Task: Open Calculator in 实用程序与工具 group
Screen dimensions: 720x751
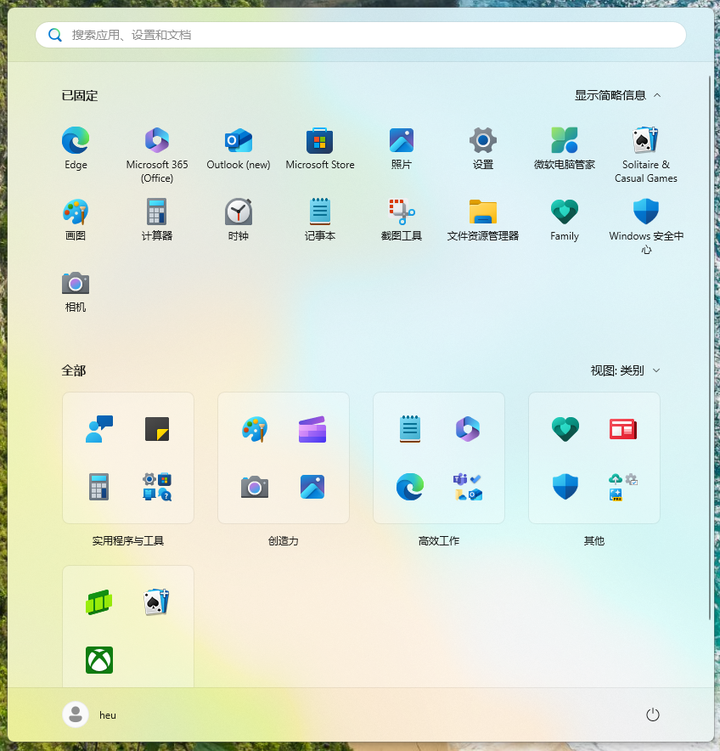Action: point(99,487)
